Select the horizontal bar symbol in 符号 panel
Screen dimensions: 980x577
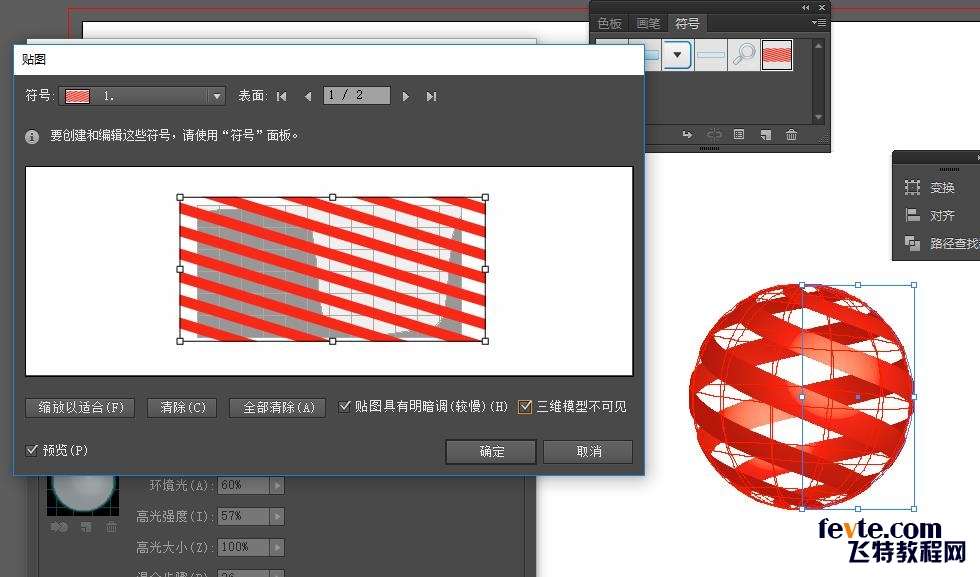pyautogui.click(x=710, y=54)
